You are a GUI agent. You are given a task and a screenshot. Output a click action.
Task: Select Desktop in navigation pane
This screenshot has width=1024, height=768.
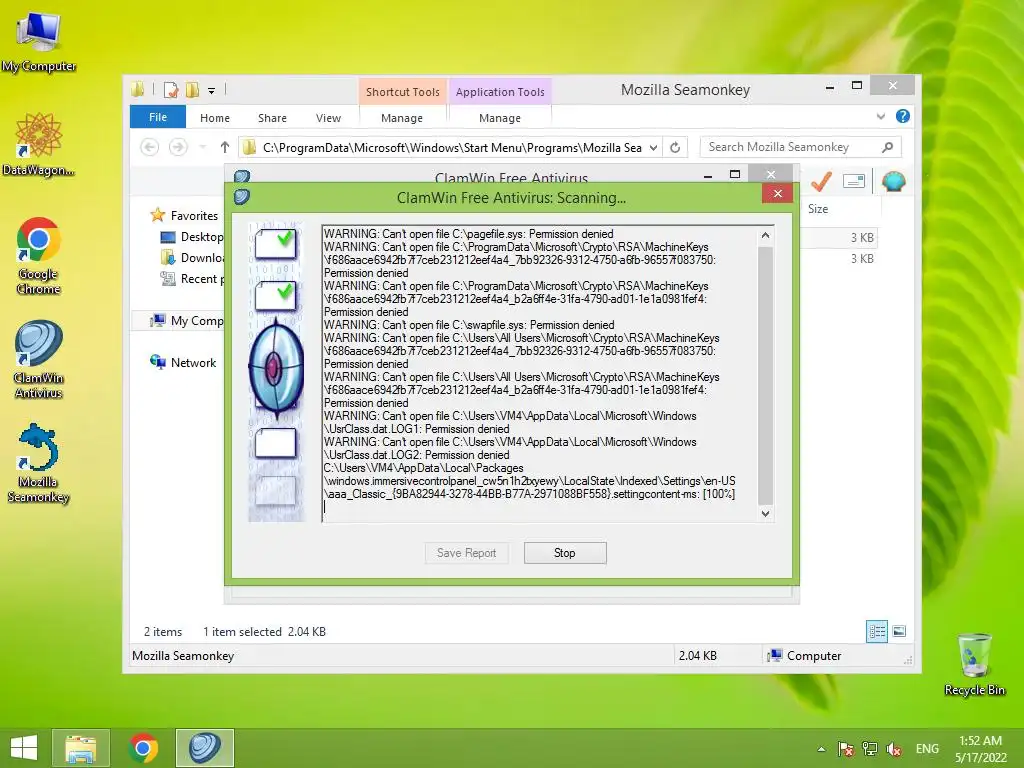(191, 236)
